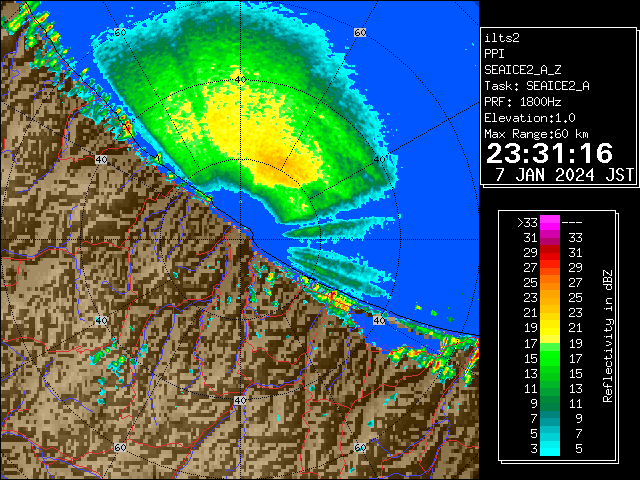This screenshot has height=480, width=640.
Task: Click the ">33" legend label
Action: pyautogui.click(x=527, y=223)
